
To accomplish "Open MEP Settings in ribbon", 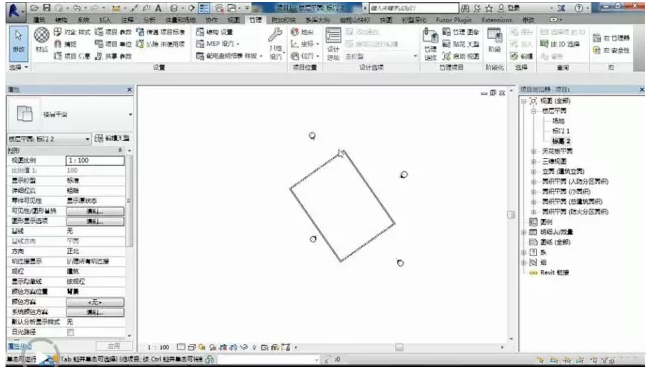I will [x=218, y=44].
